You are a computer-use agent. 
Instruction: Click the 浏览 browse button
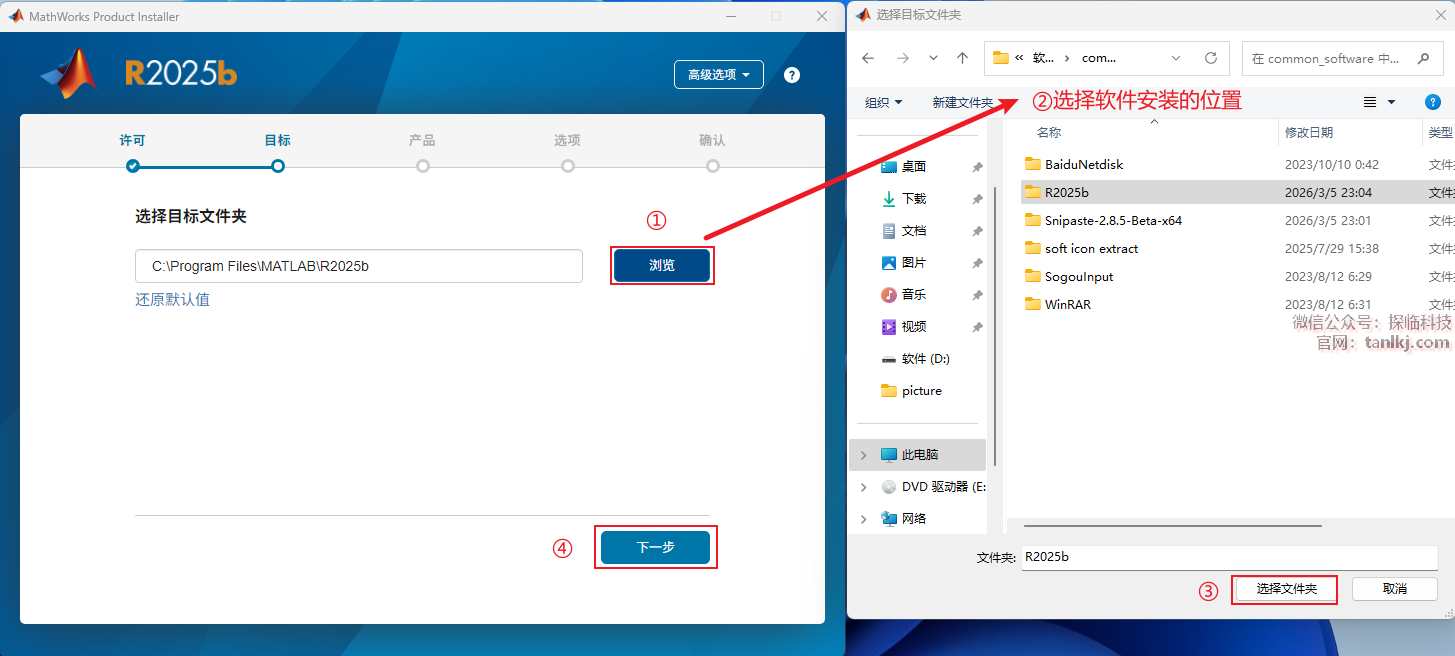click(662, 265)
